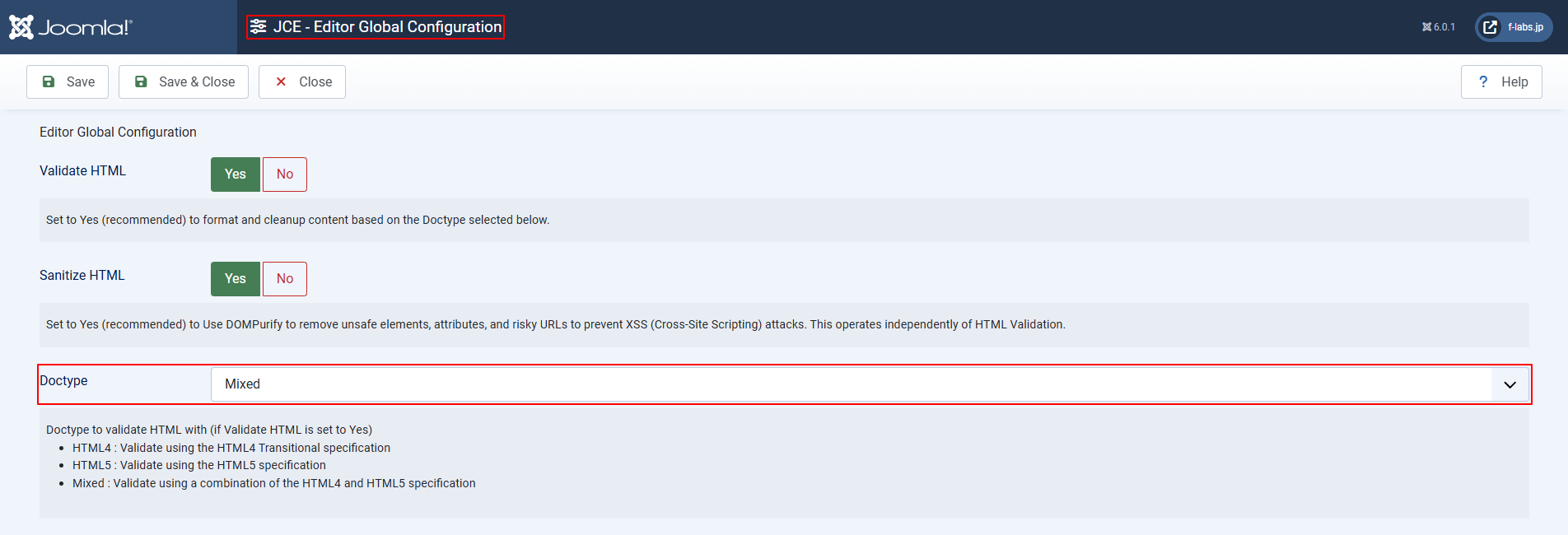1568x535 pixels.
Task: Click the question mark icon on Help
Action: 1483,81
